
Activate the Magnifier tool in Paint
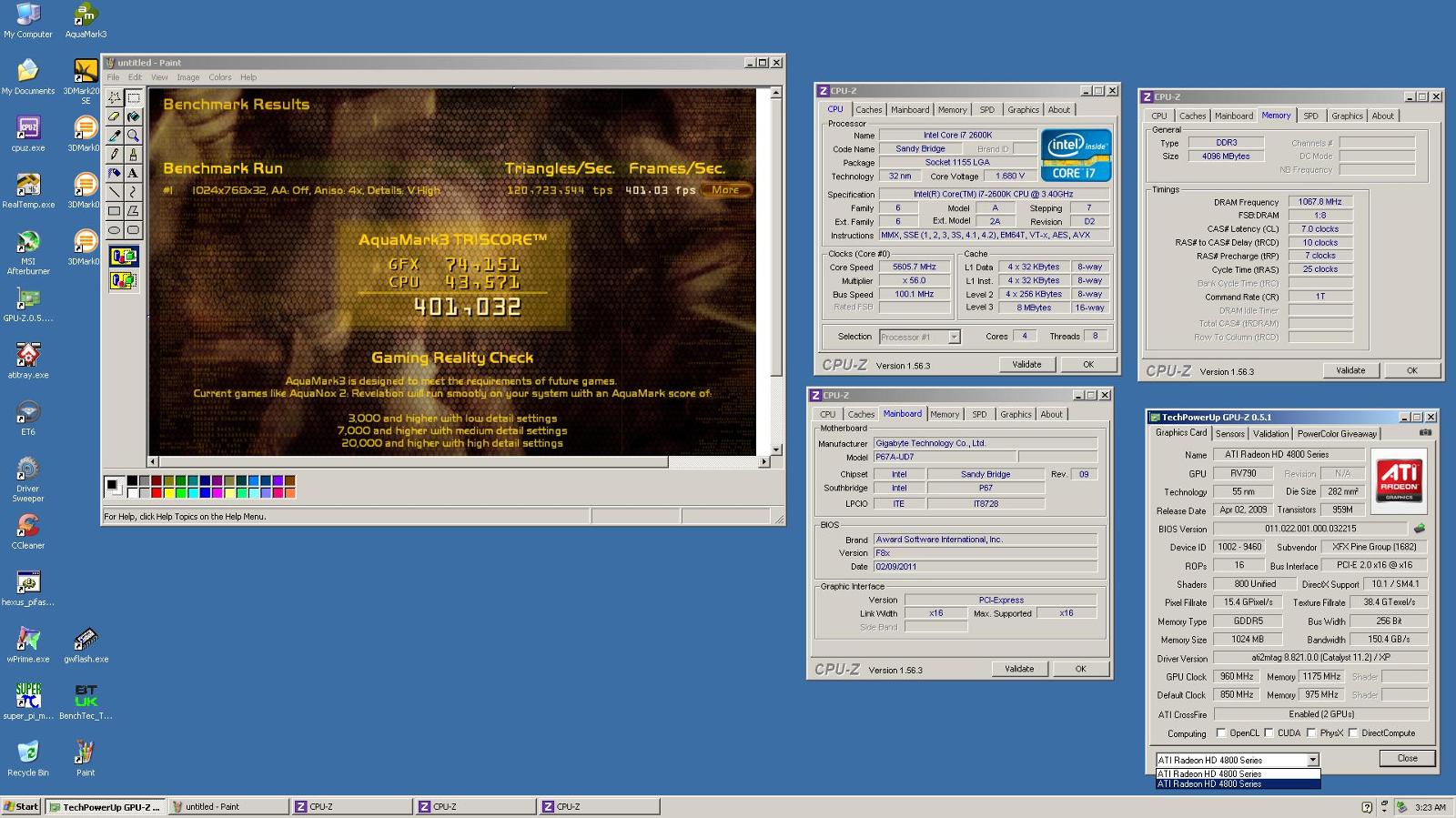pyautogui.click(x=134, y=136)
